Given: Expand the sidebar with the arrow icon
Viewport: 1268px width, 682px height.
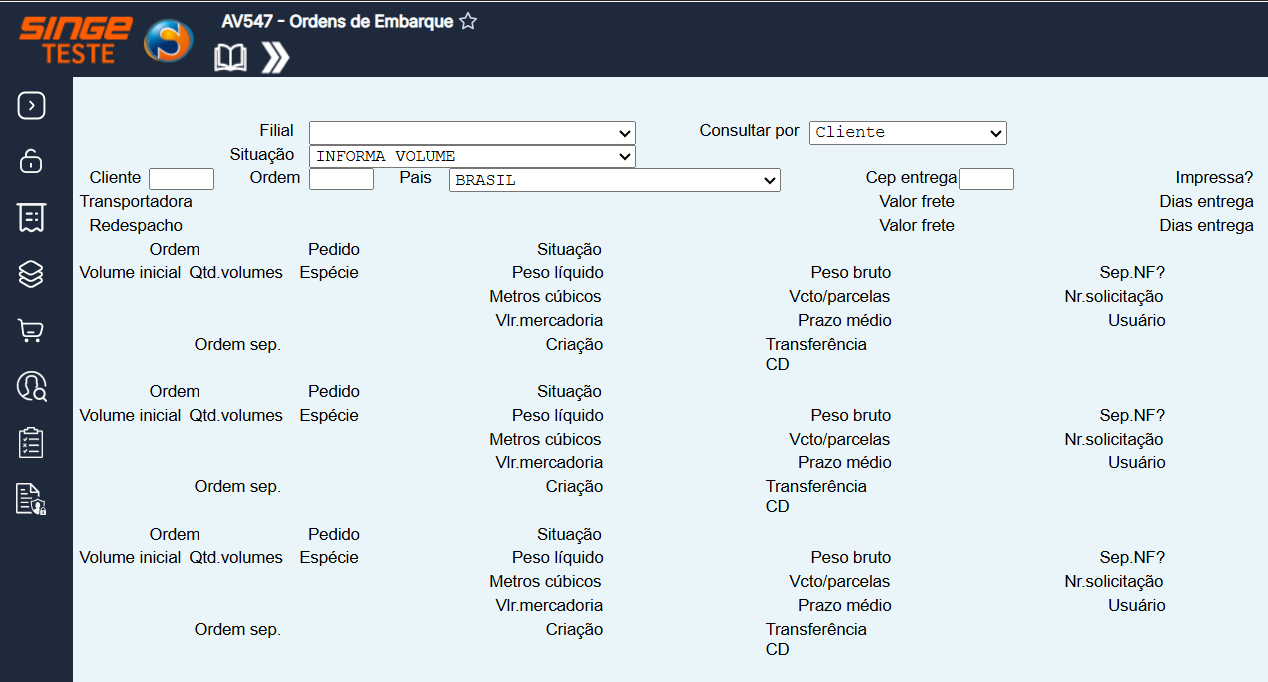Looking at the screenshot, I should (31, 105).
